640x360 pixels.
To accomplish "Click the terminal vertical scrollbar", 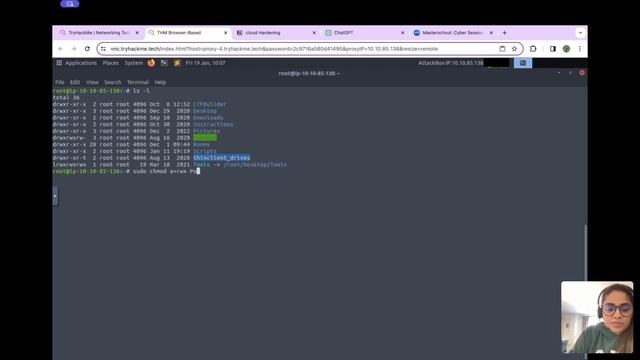I will coord(585,252).
